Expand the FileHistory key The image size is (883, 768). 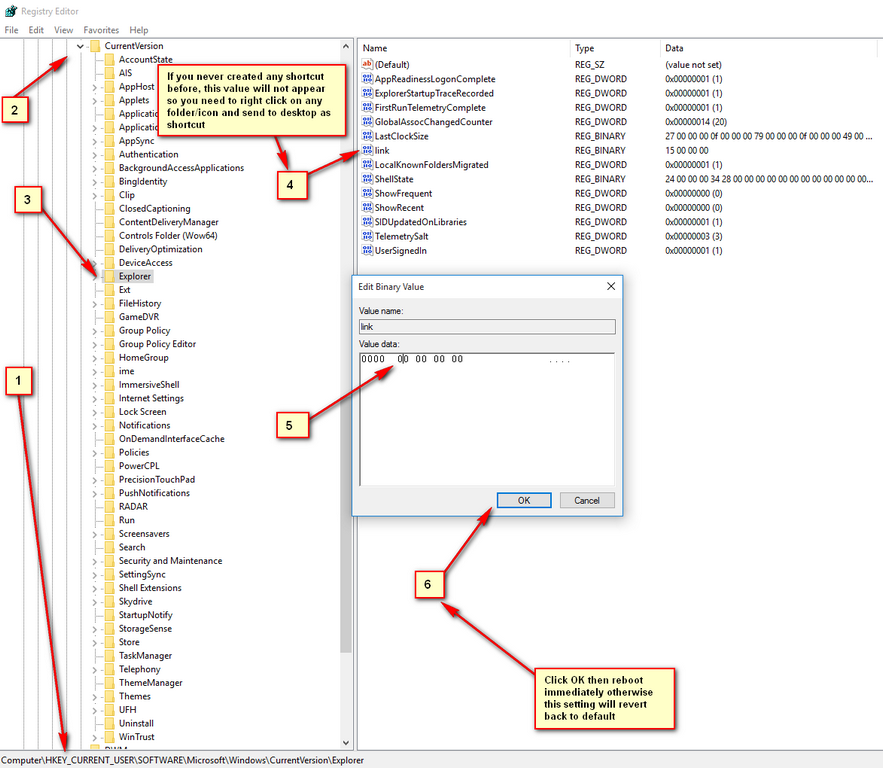[x=95, y=304]
